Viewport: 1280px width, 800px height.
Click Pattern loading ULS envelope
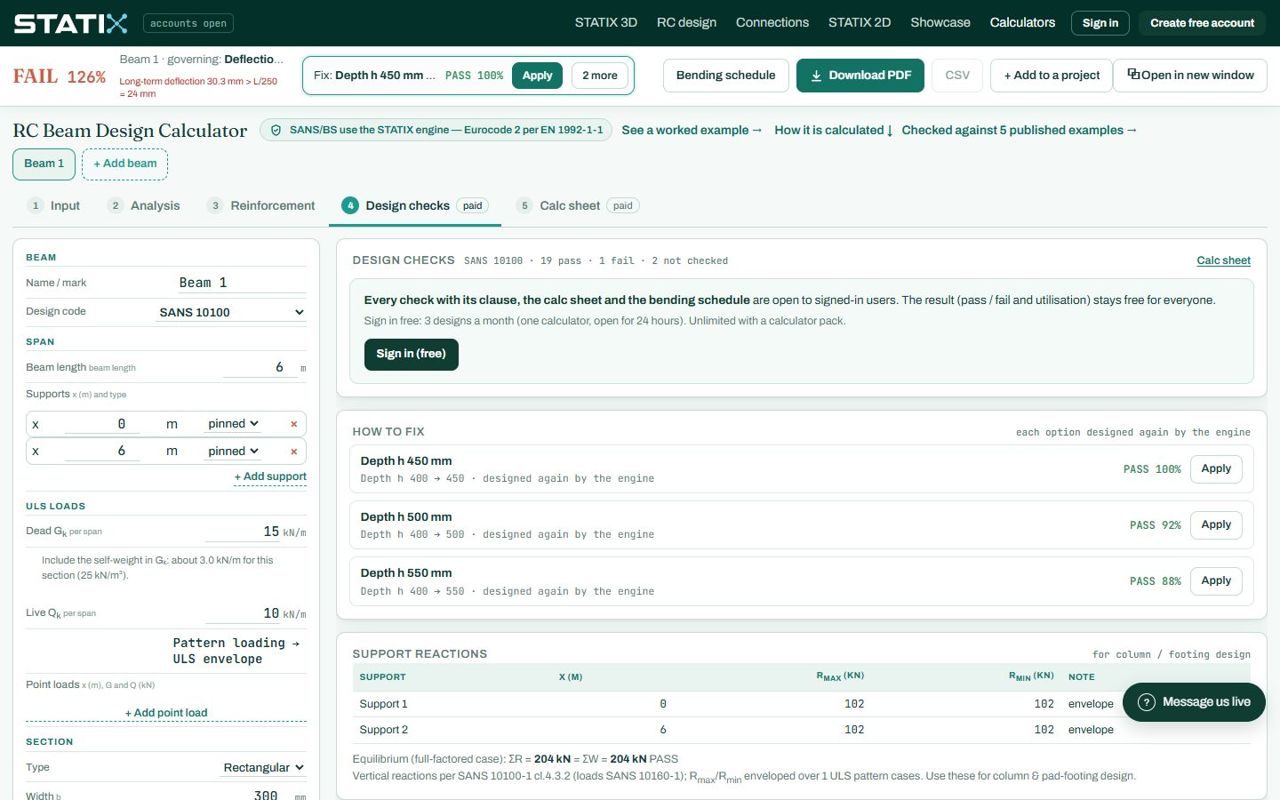point(236,651)
